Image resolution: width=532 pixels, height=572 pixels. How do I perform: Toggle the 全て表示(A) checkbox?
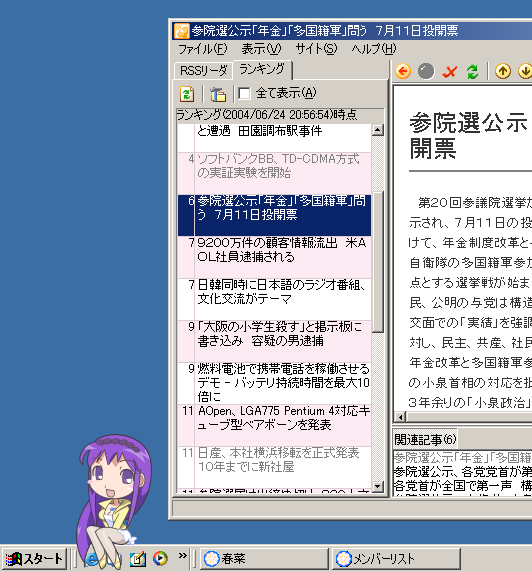(244, 93)
